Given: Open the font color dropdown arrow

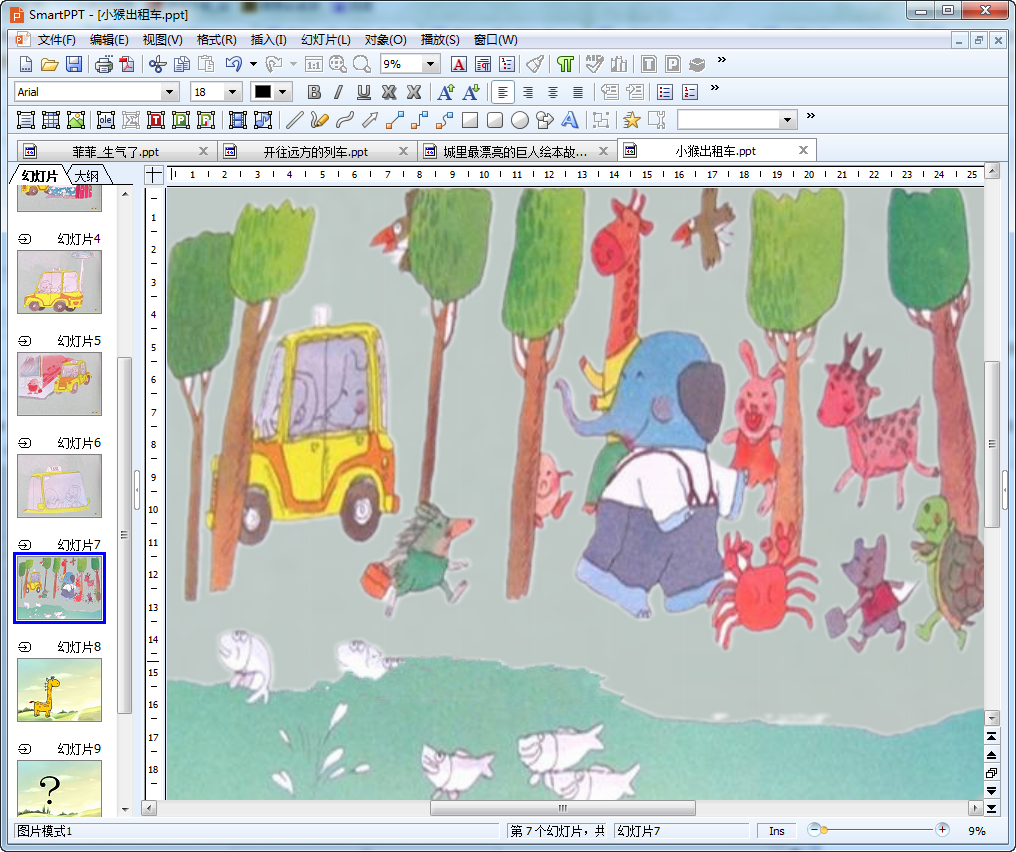Looking at the screenshot, I should pos(283,92).
